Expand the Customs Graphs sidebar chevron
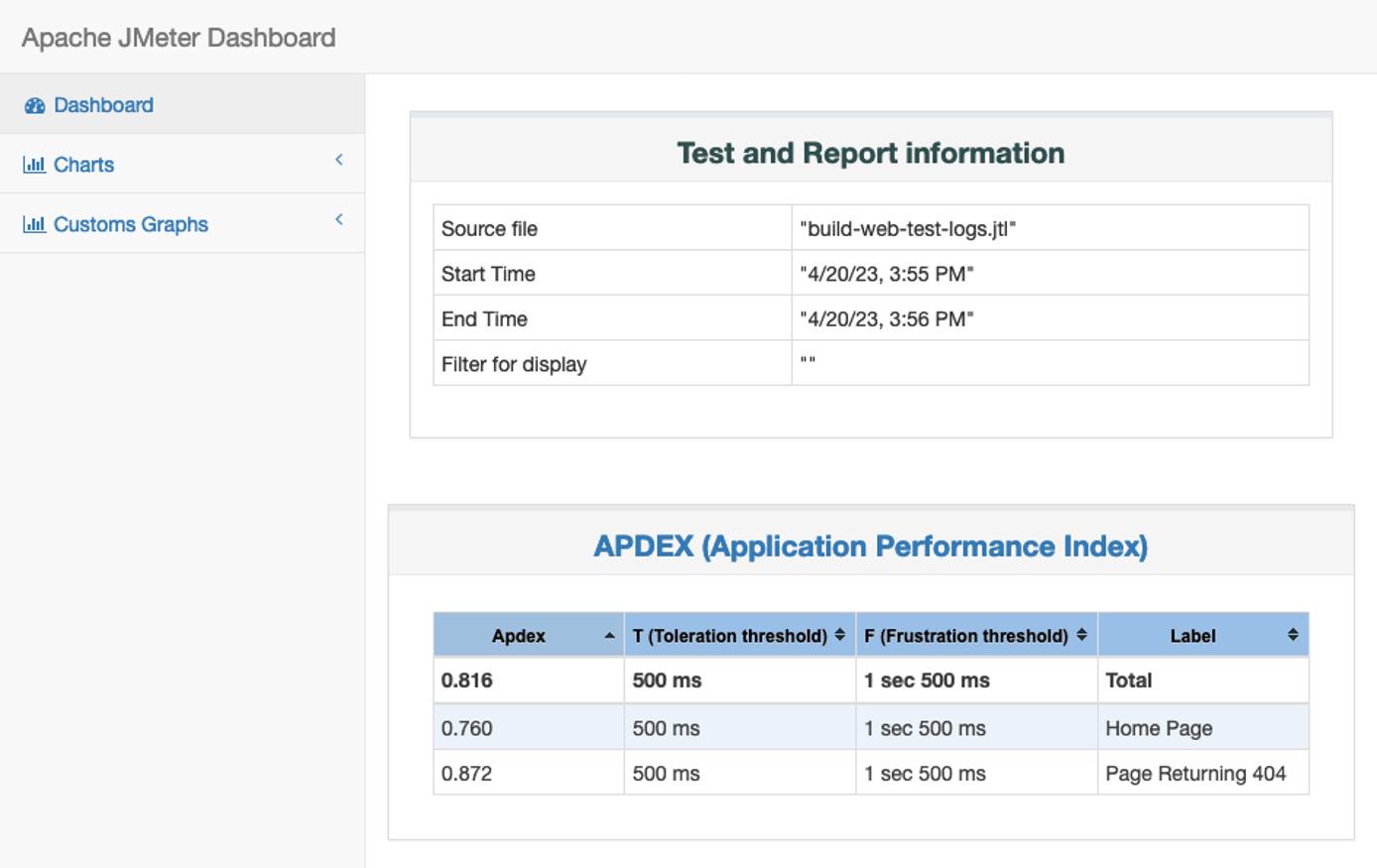The height and width of the screenshot is (868, 1377). coord(338,218)
